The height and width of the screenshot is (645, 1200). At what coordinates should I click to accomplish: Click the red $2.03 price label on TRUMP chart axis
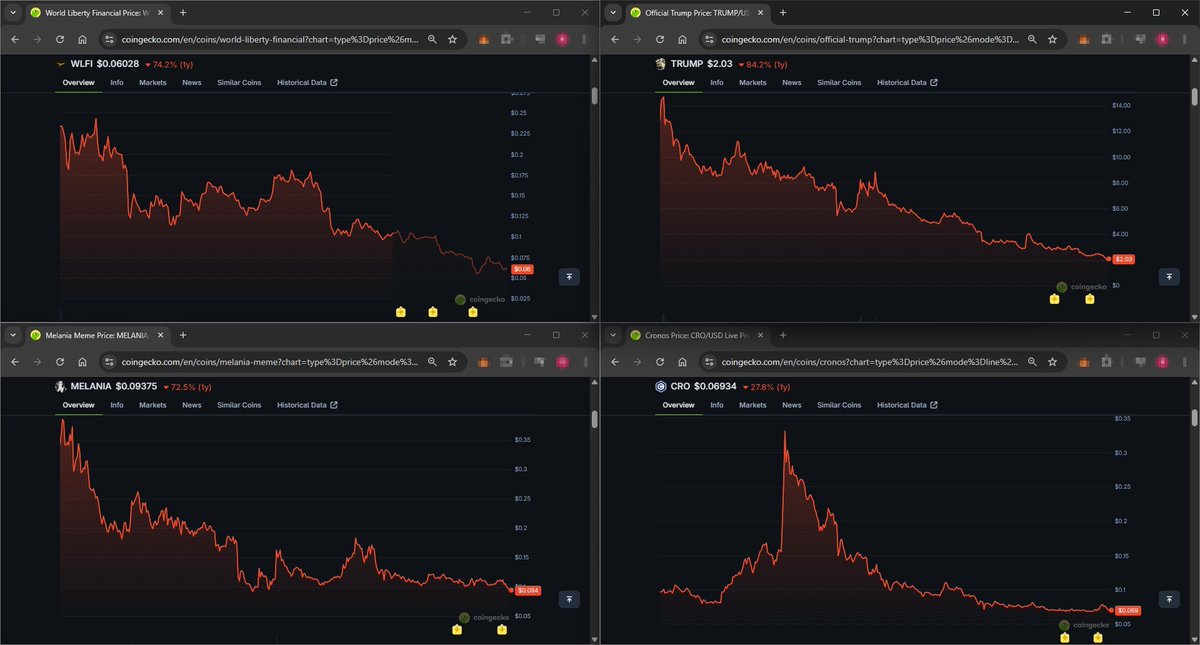pyautogui.click(x=1123, y=259)
